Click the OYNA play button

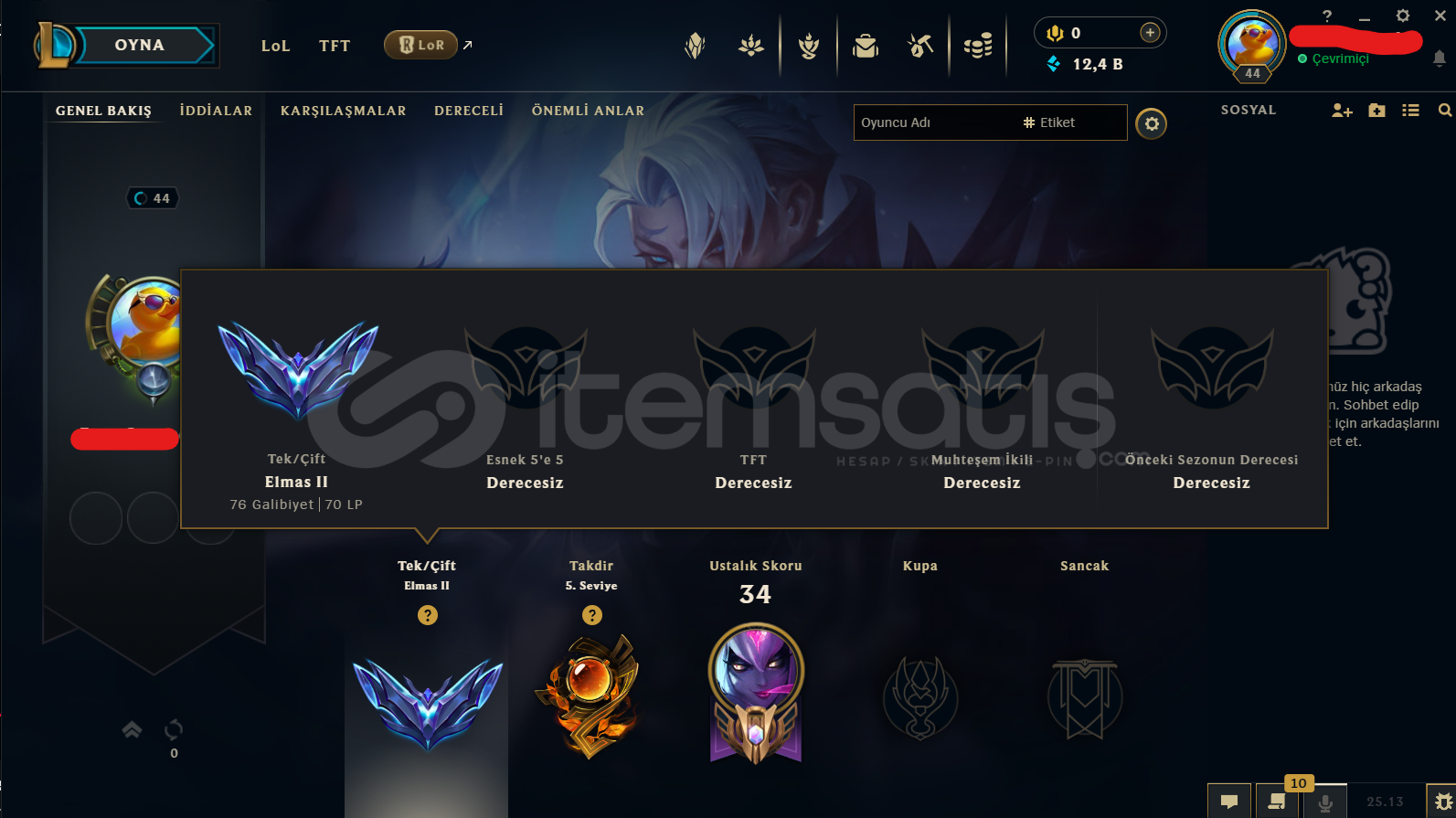pos(140,45)
